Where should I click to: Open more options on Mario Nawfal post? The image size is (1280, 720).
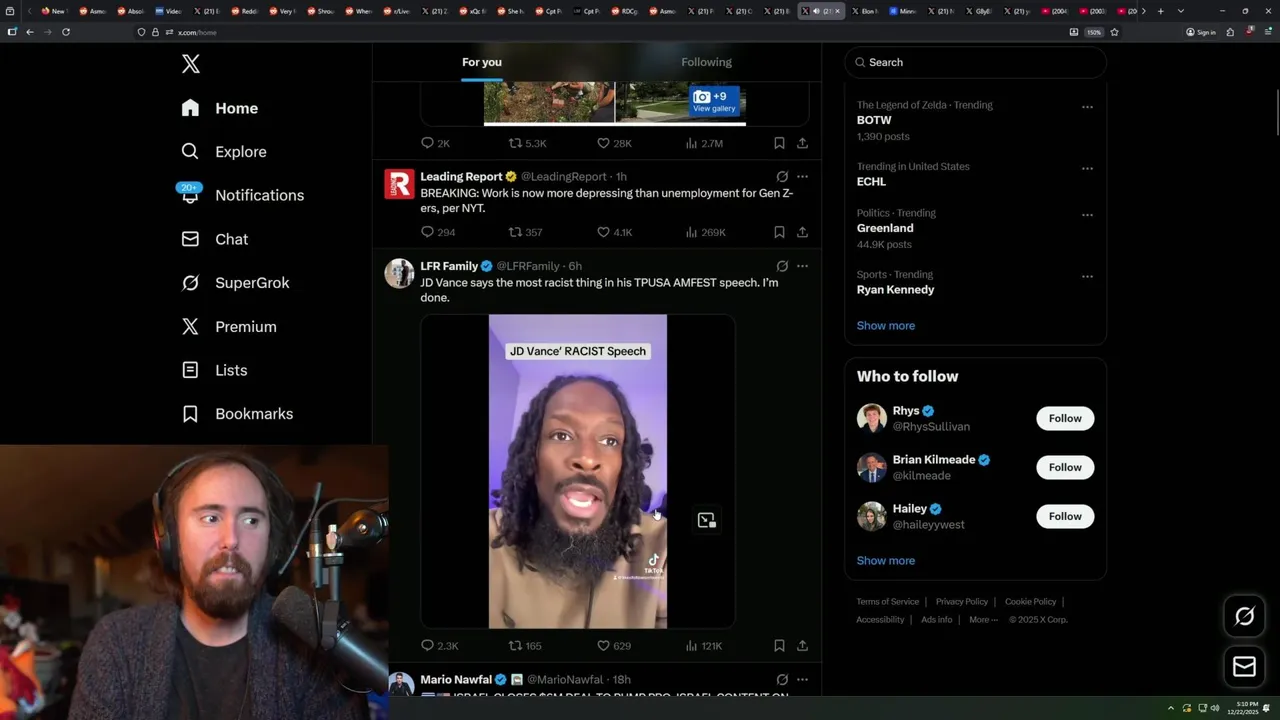(802, 680)
